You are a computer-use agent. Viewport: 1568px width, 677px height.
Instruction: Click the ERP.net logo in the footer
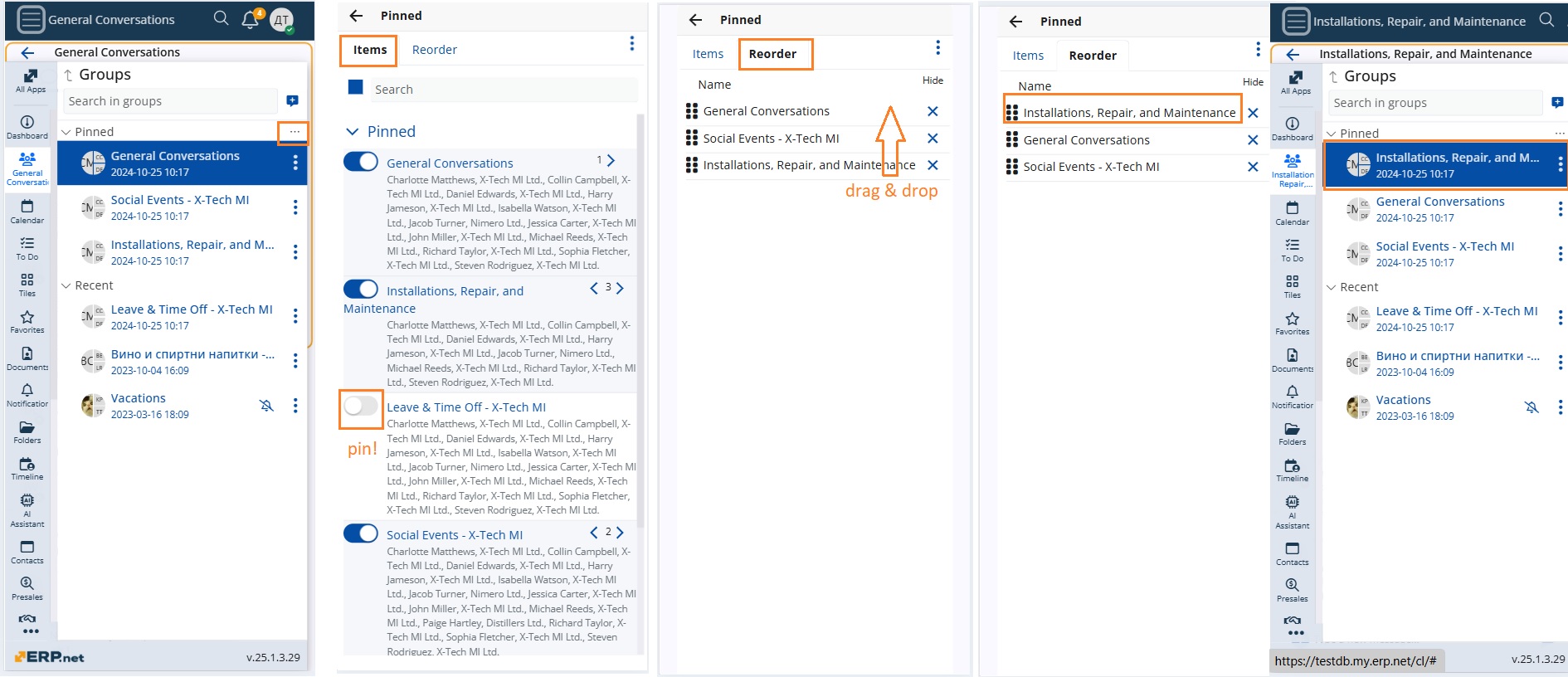(50, 657)
